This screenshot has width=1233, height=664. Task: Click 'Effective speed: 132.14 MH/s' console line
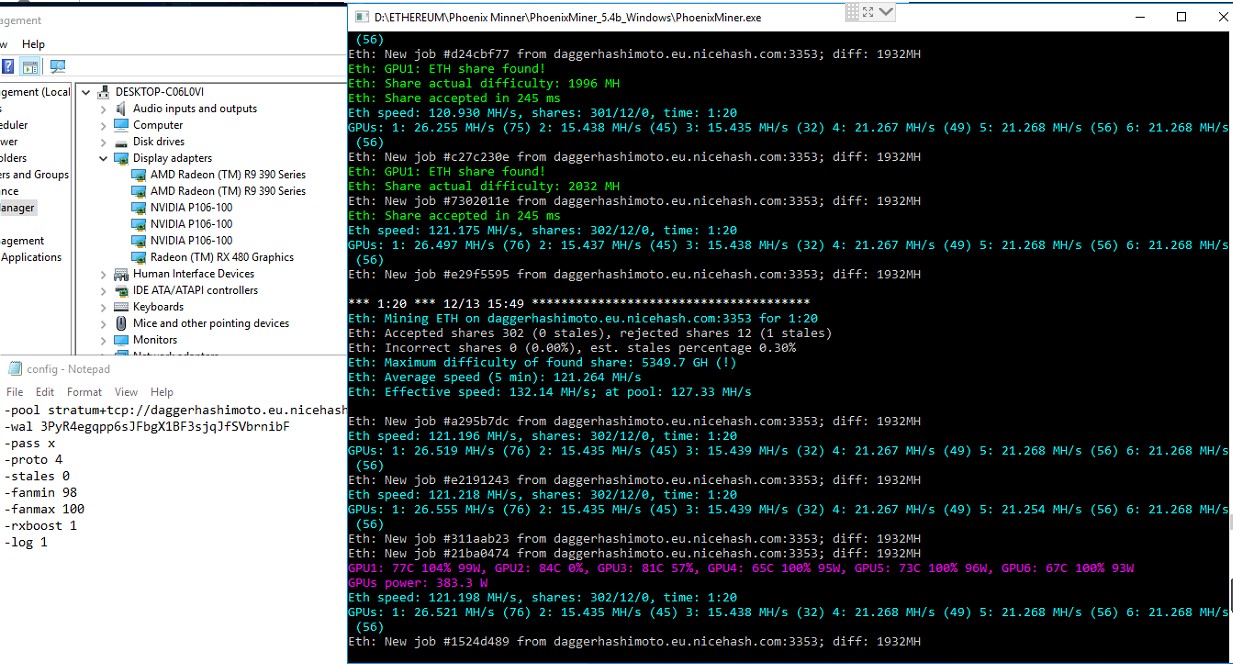550,392
